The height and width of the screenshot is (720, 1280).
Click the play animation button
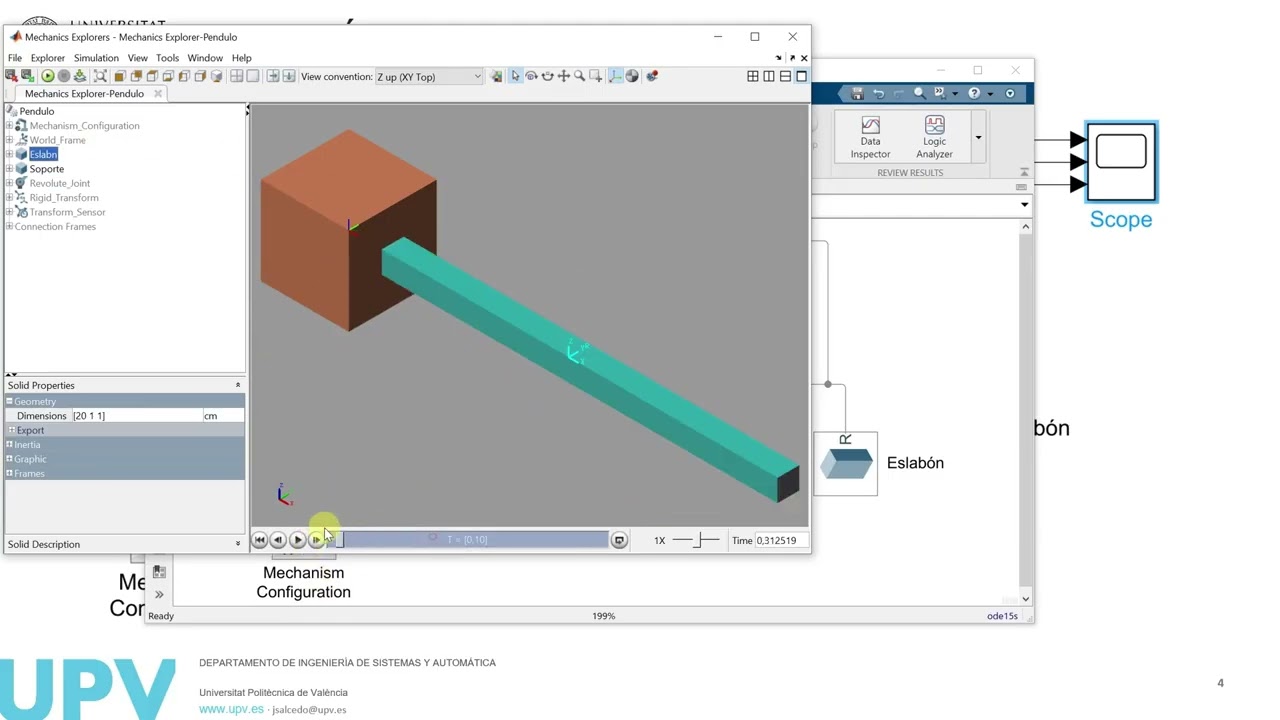297,540
